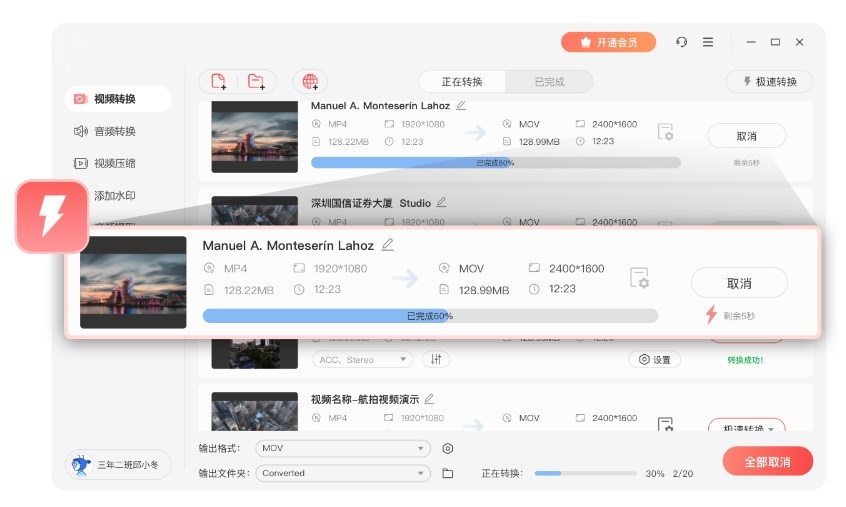Click the 全部取消 button
846x507 pixels.
tap(767, 462)
